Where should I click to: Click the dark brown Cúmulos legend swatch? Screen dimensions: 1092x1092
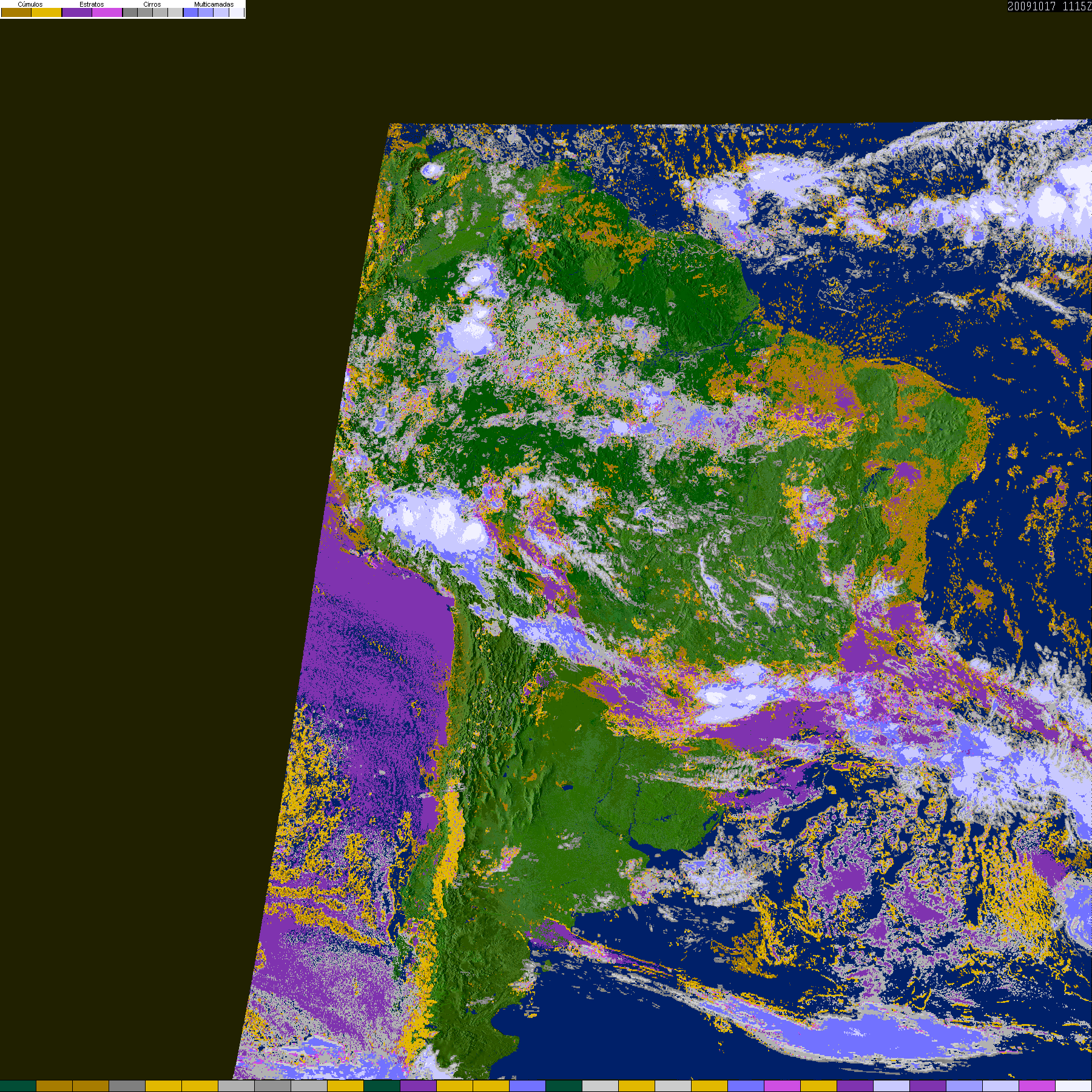coord(16,12)
